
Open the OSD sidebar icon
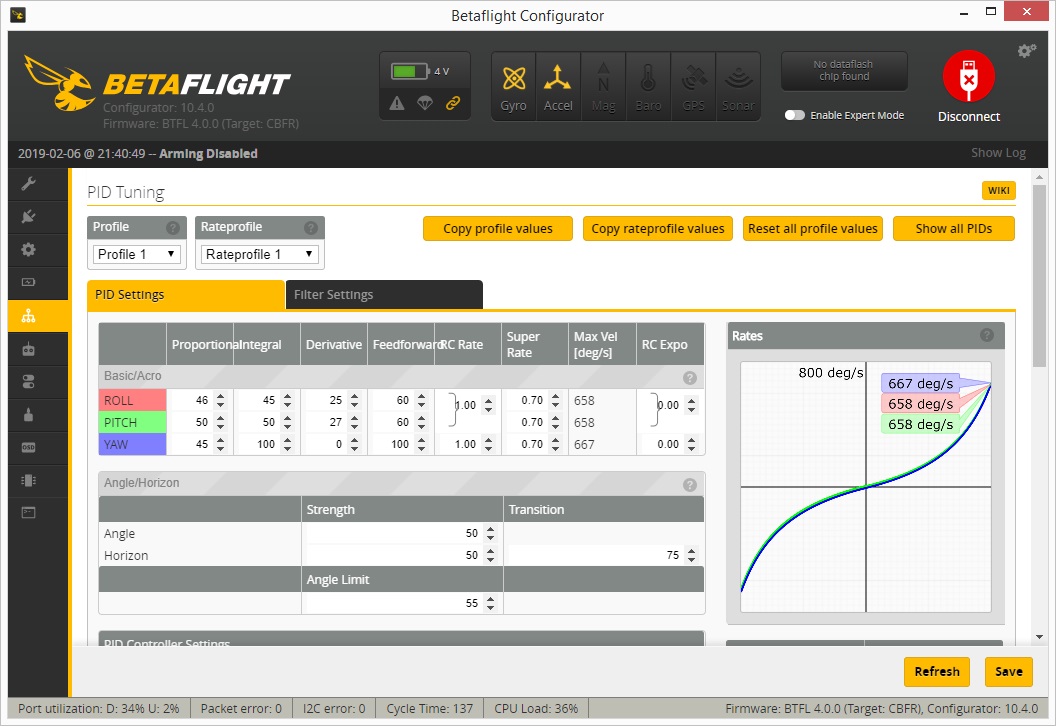click(x=28, y=447)
